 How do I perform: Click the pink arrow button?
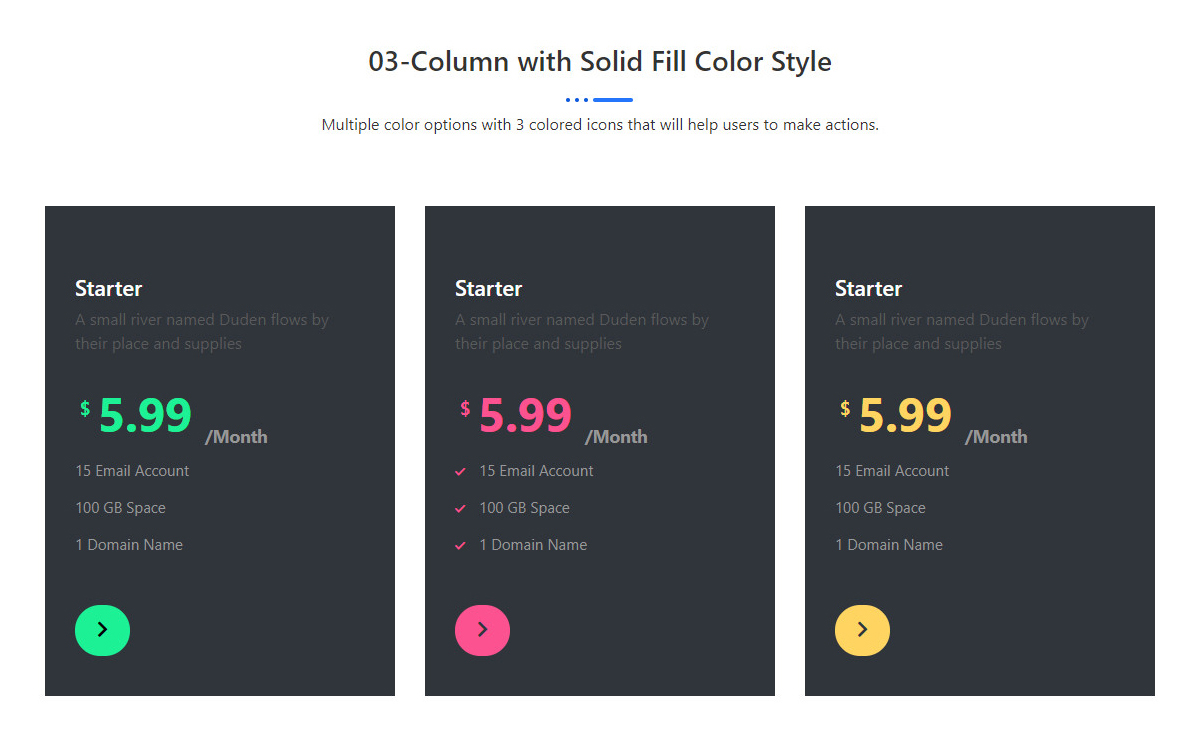coord(482,630)
